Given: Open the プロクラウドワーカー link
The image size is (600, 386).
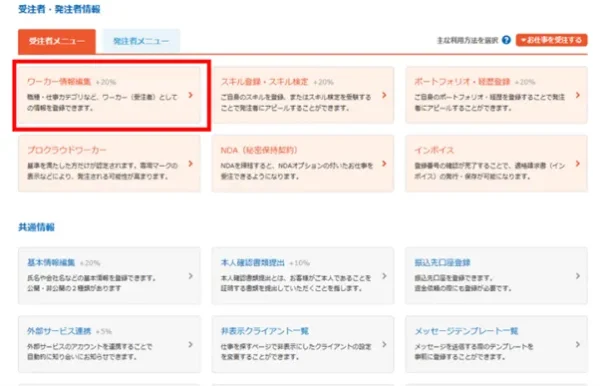Looking at the screenshot, I should 67,150.
